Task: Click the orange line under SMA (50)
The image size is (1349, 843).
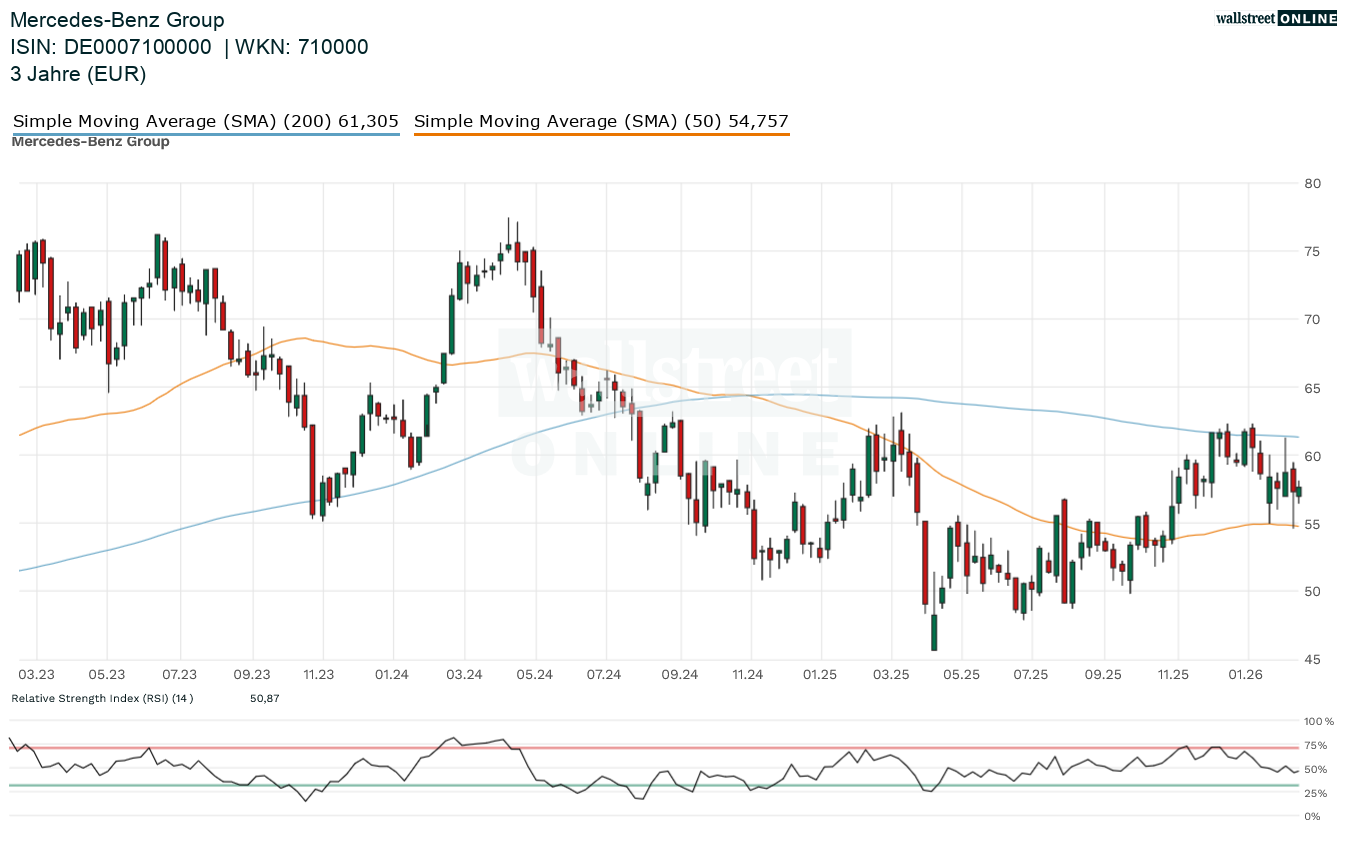Action: 601,134
